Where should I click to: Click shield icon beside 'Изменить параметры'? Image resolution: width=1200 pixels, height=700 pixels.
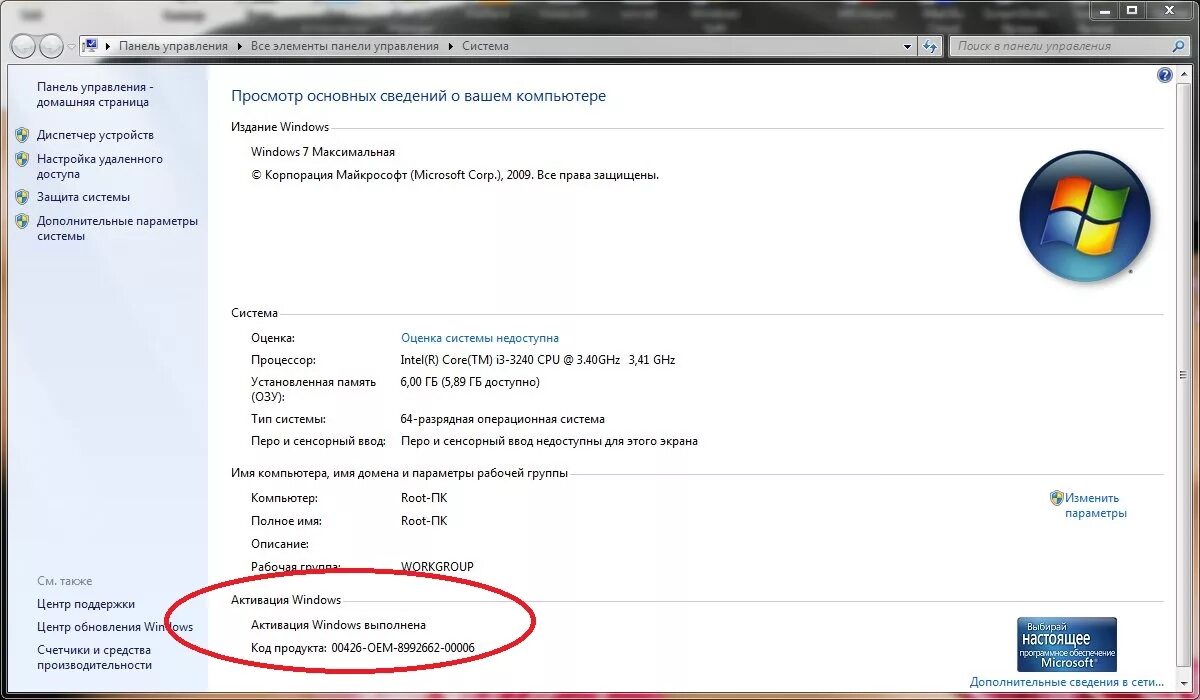point(1056,497)
